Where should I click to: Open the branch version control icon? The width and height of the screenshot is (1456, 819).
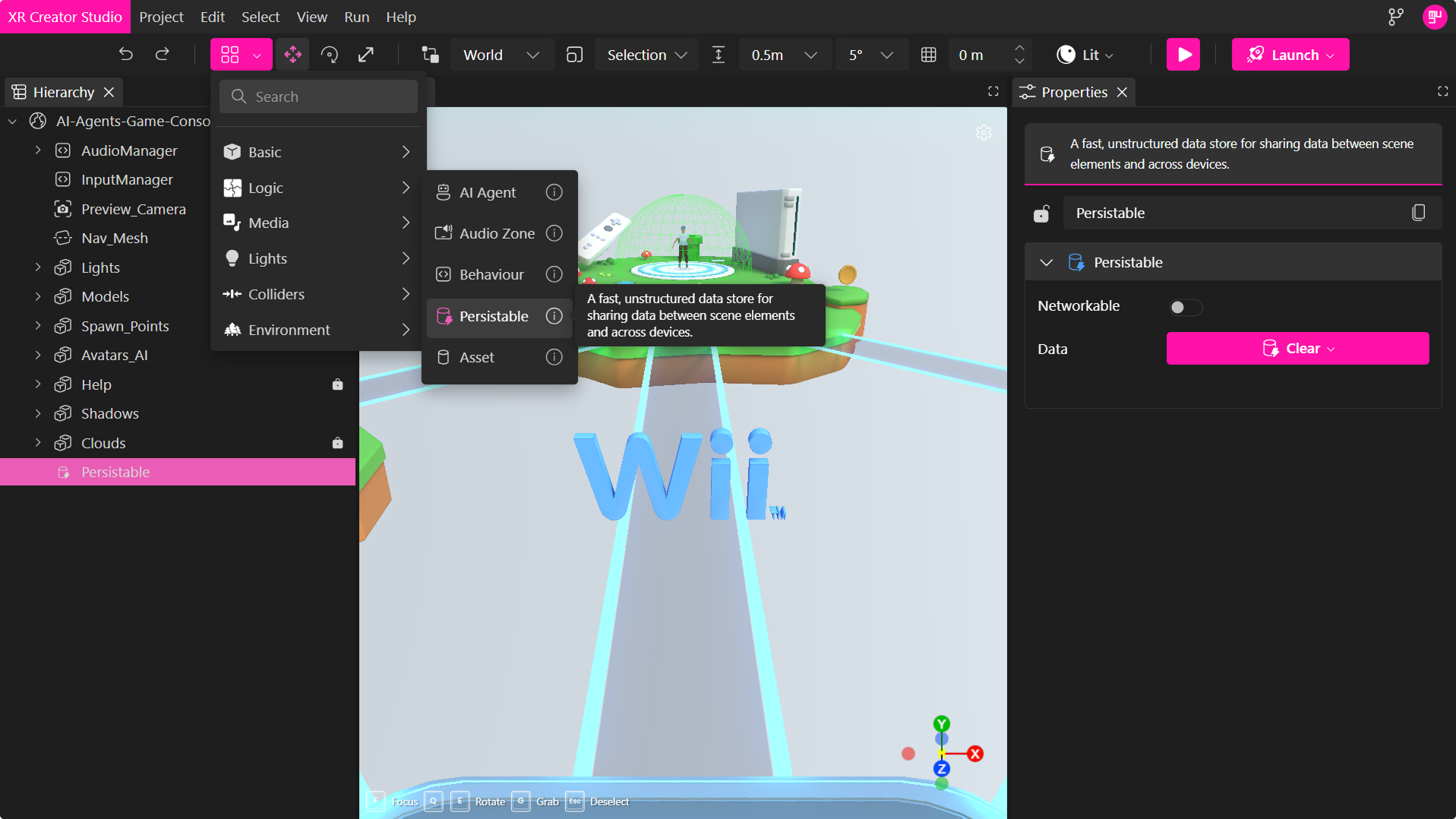click(x=1395, y=17)
